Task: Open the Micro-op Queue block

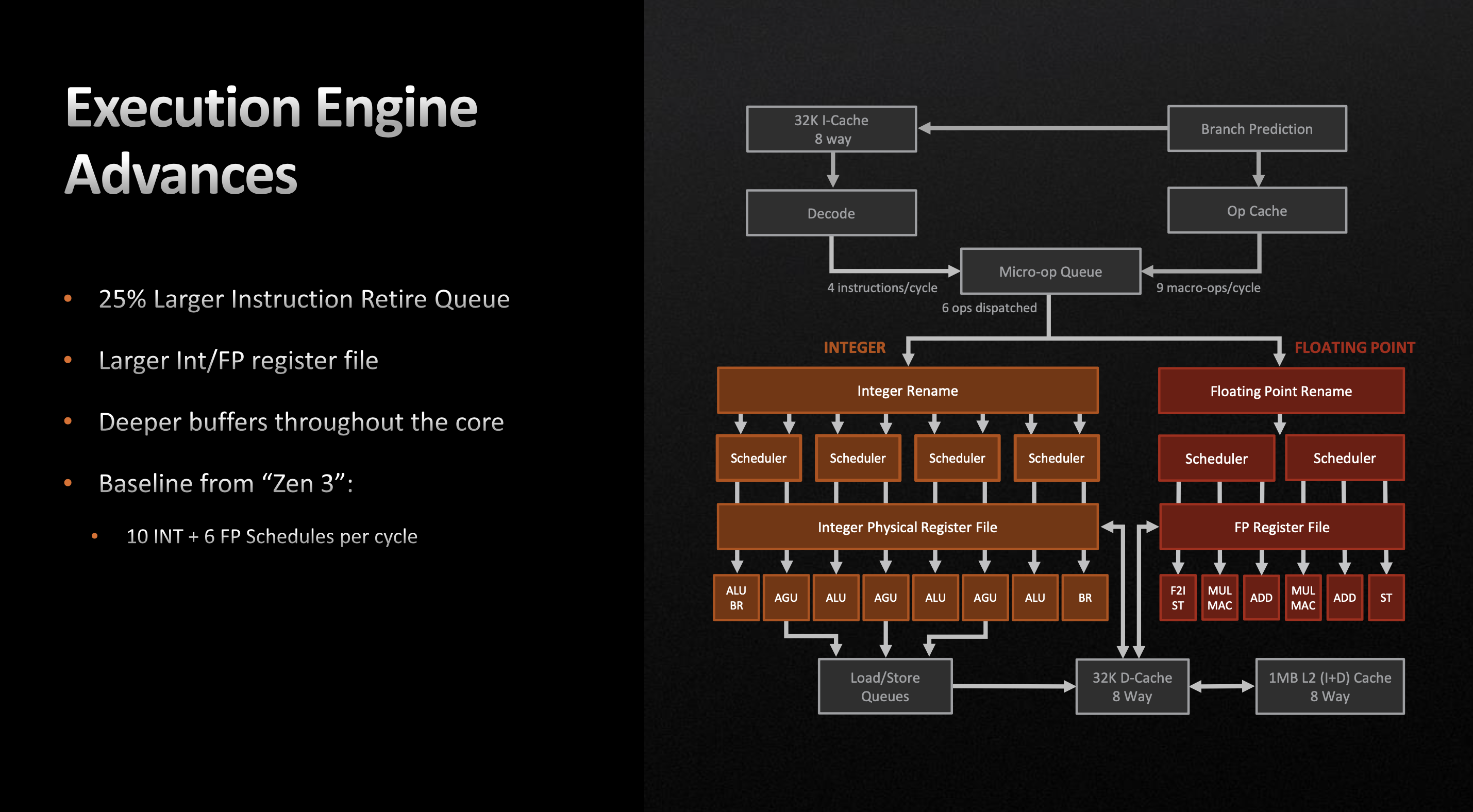Action: (x=1050, y=272)
